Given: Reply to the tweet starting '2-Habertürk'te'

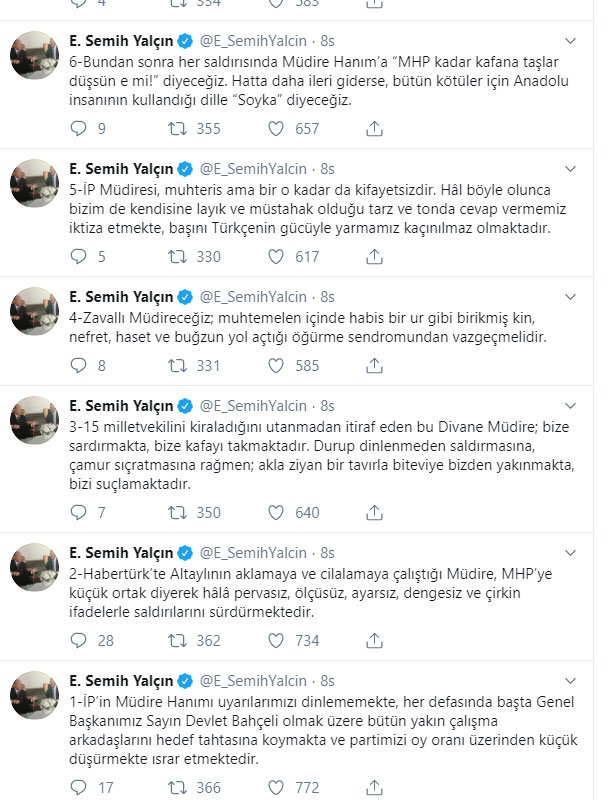Looking at the screenshot, I should pos(80,640).
